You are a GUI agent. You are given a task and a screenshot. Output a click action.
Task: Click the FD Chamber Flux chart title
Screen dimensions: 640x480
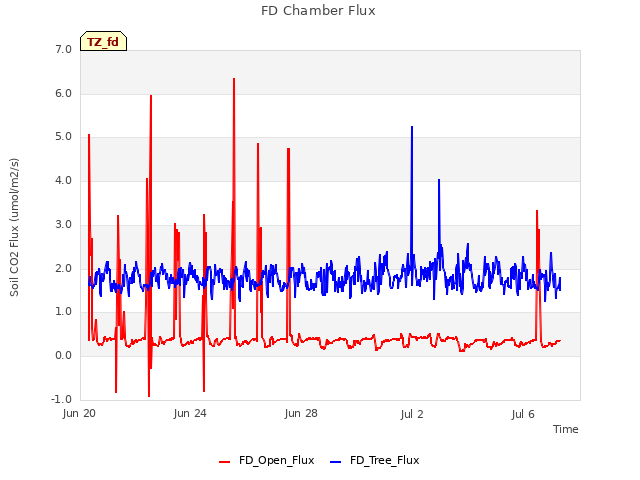coord(318,11)
